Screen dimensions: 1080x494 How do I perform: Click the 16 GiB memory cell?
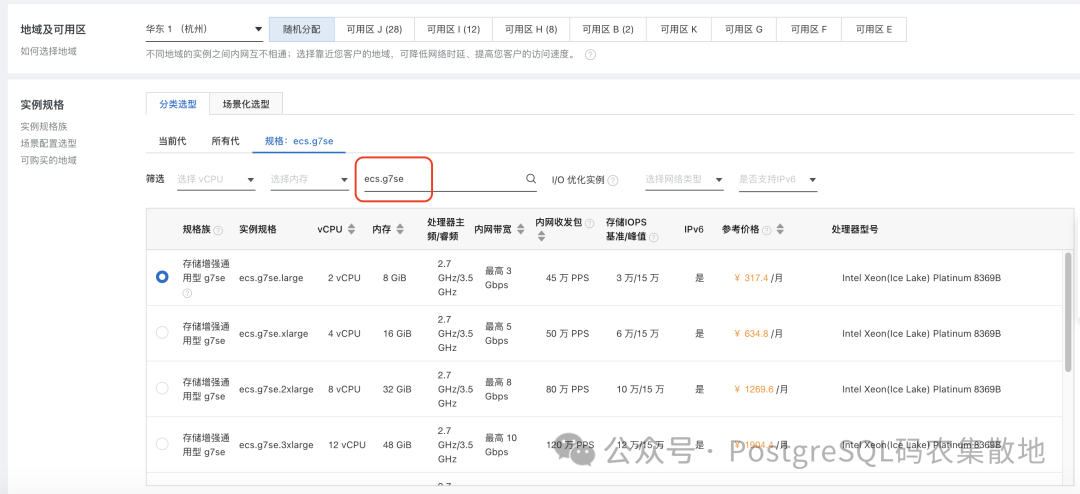click(x=397, y=333)
